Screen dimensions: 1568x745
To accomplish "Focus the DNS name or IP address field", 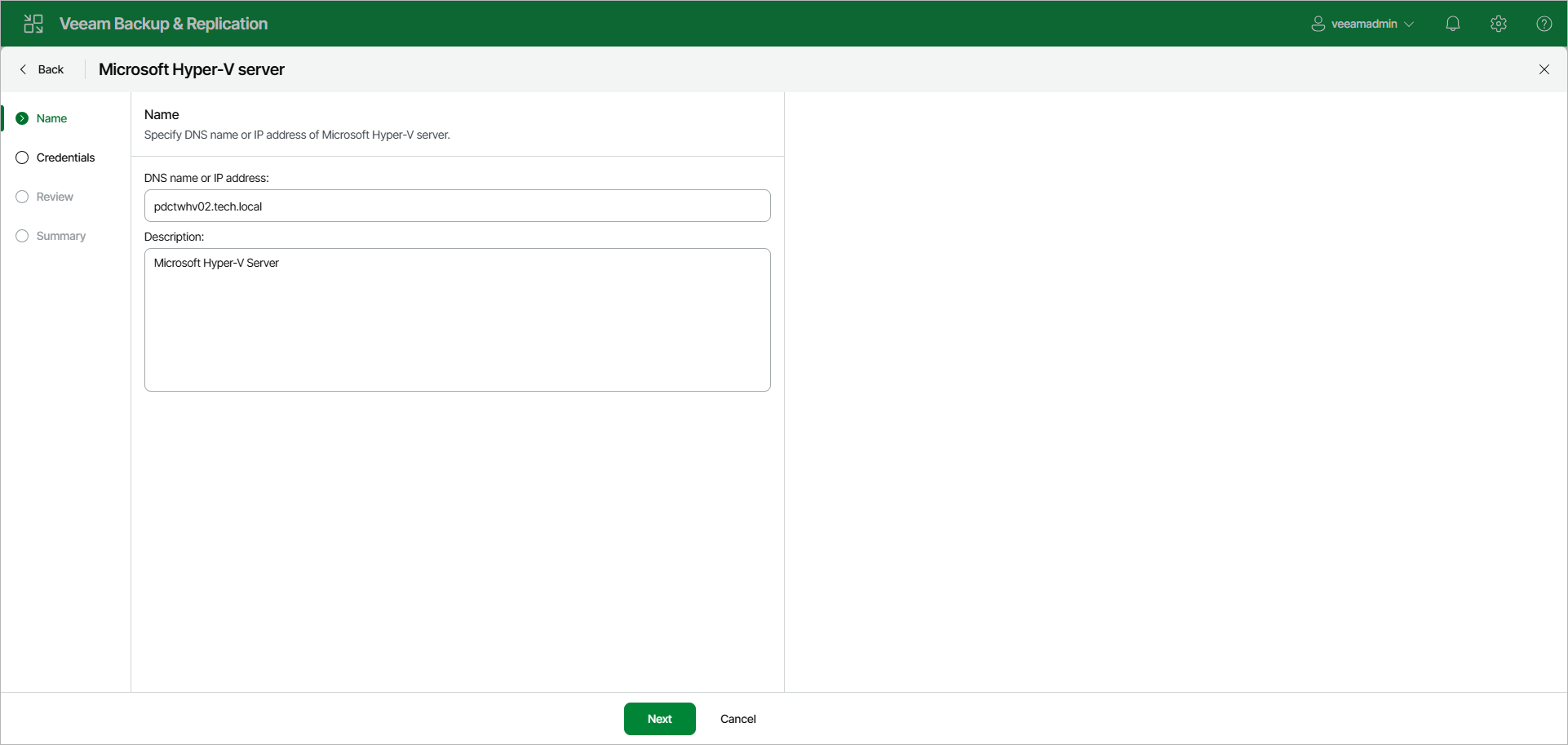I will 457,206.
